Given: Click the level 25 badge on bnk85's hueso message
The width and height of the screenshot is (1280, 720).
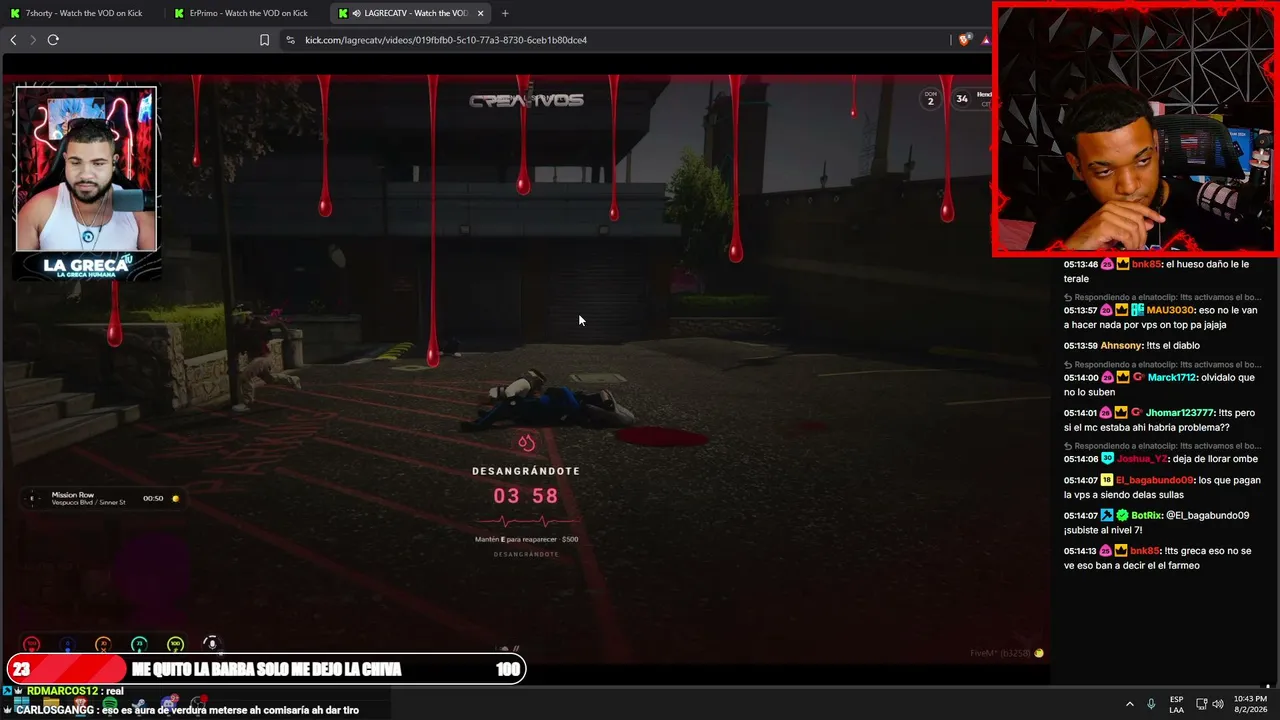Looking at the screenshot, I should pos(1107,264).
